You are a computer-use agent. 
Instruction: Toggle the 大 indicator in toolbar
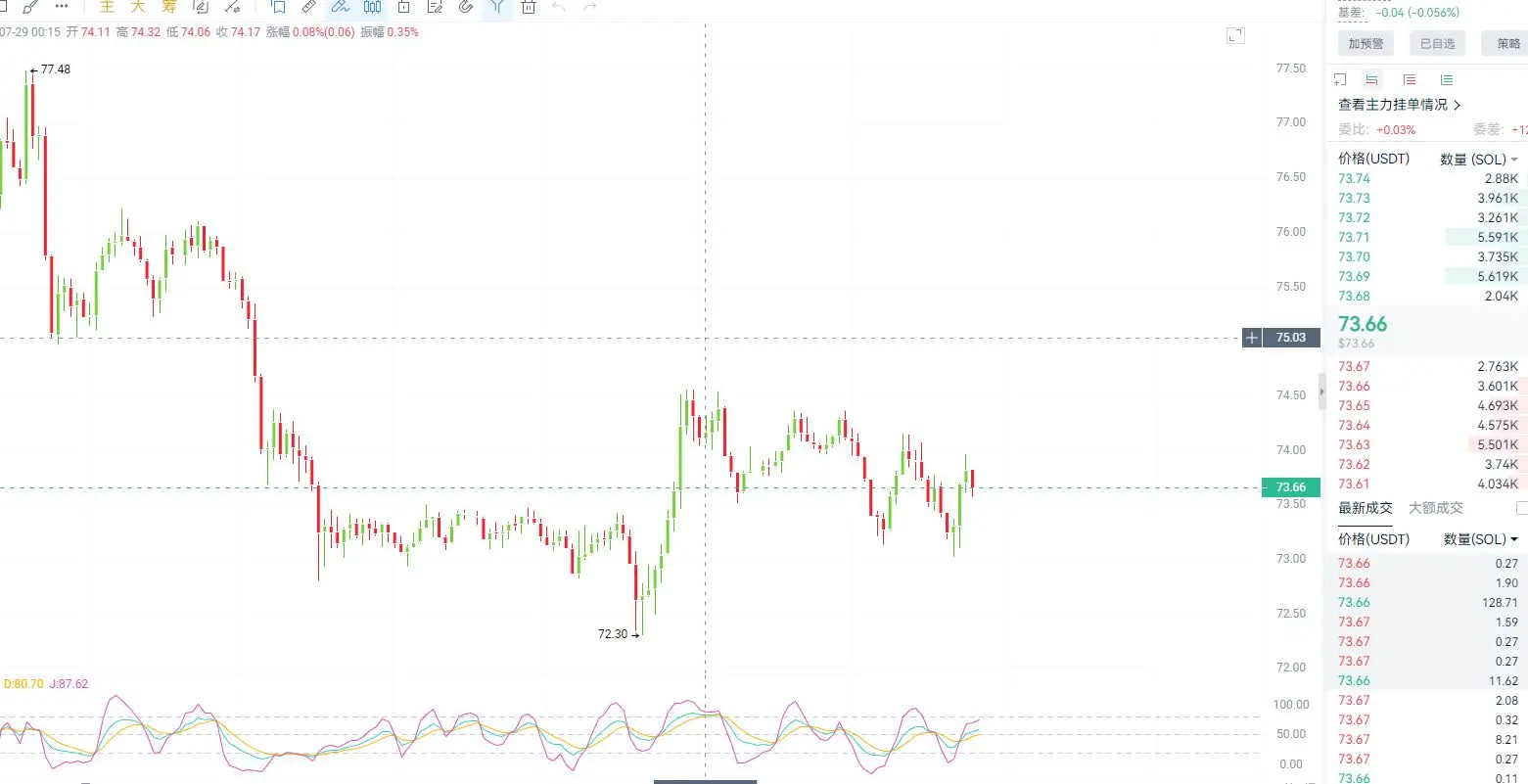pyautogui.click(x=138, y=7)
